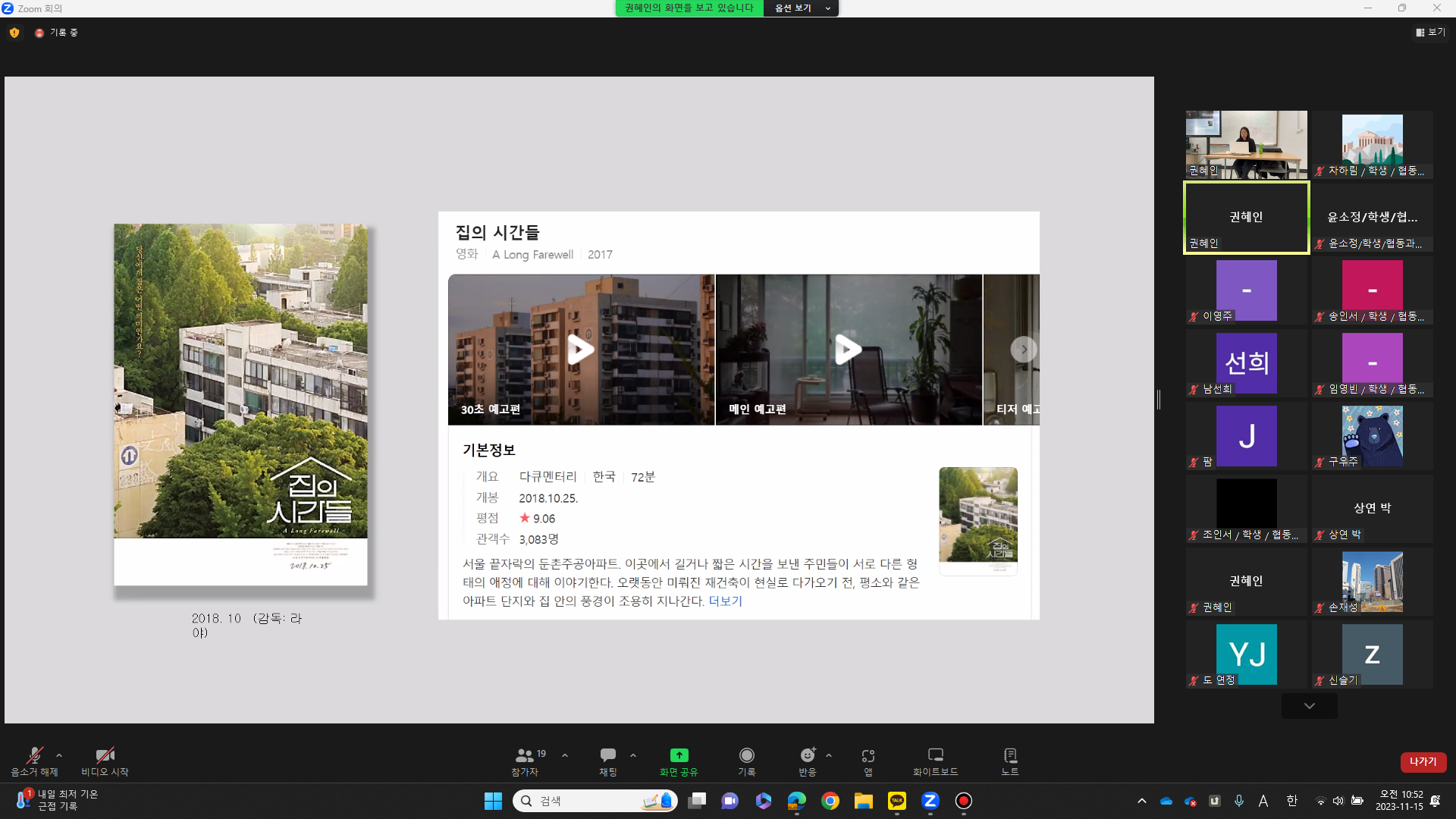Click microphone tray icon
Screen dimensions: 1456x819
(1239, 801)
